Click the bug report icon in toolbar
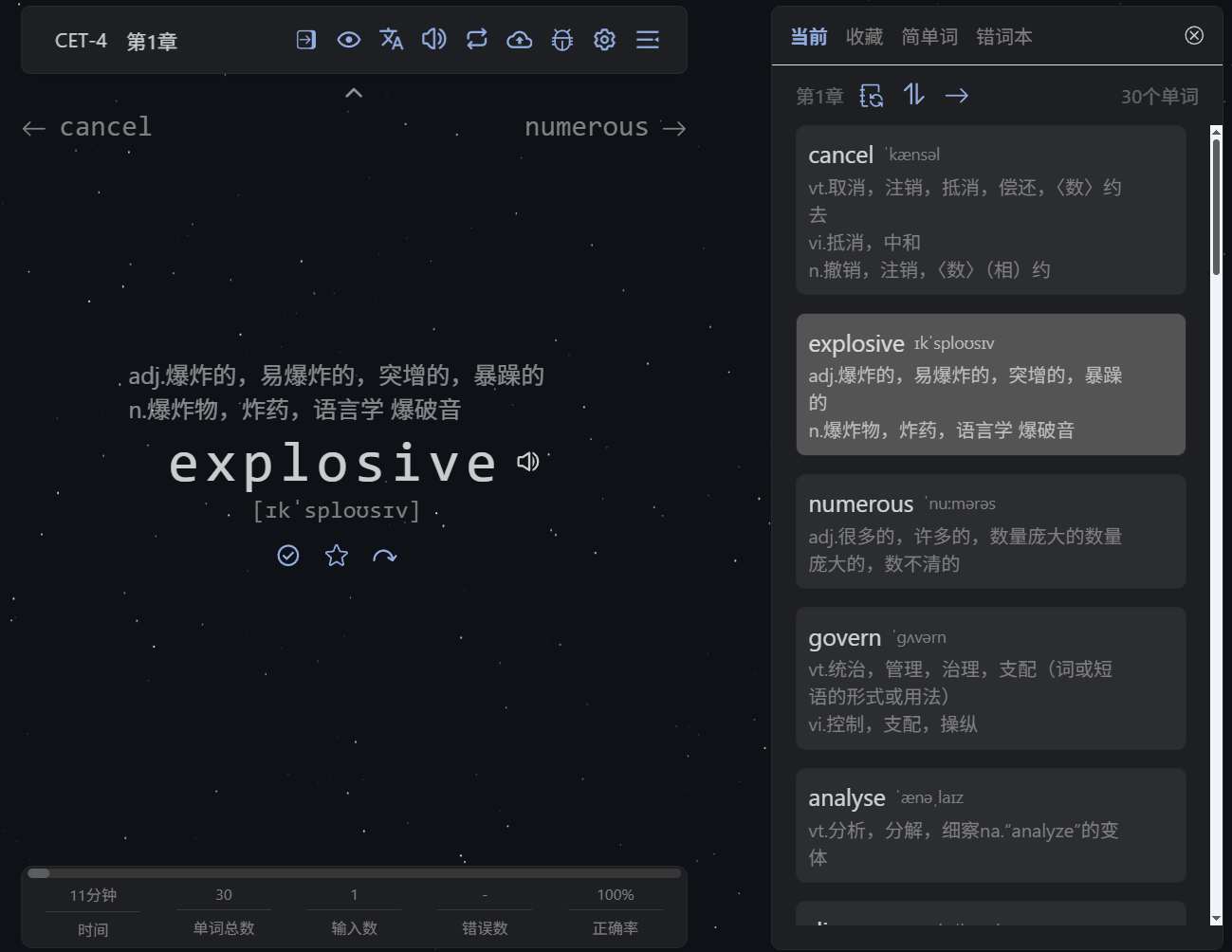The height and width of the screenshot is (952, 1232). pyautogui.click(x=562, y=40)
